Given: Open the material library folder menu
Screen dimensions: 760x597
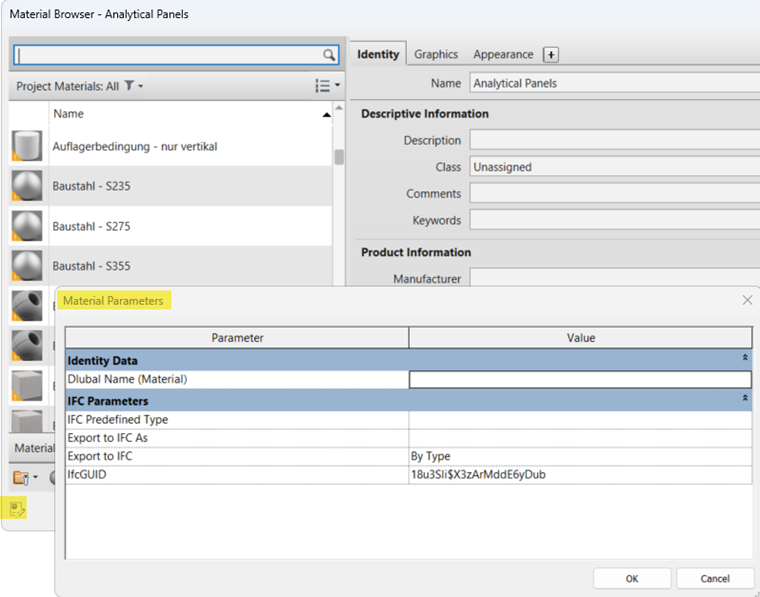Looking at the screenshot, I should tap(25, 478).
